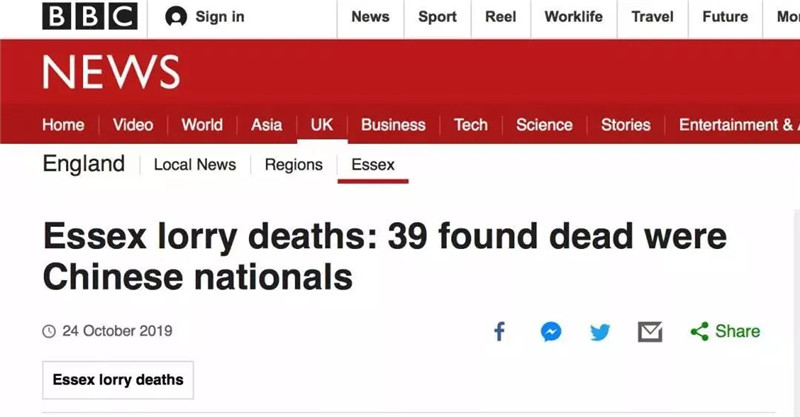The height and width of the screenshot is (417, 800).
Task: Click the Essex lorry deaths topic tag
Action: point(118,380)
